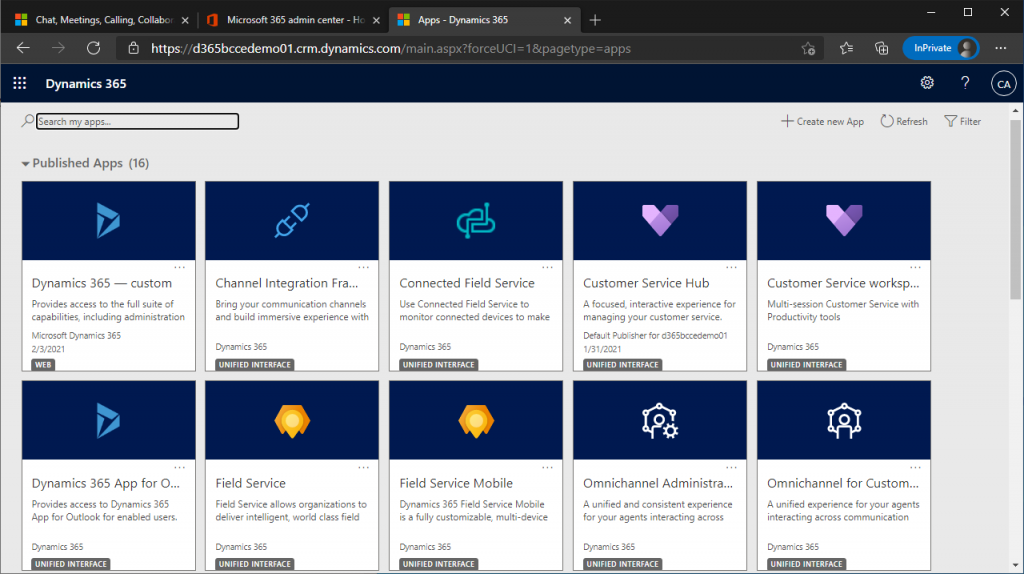Image resolution: width=1024 pixels, height=574 pixels.
Task: Switch to the Chat, Meetings, Calling browser tab
Action: pos(103,20)
